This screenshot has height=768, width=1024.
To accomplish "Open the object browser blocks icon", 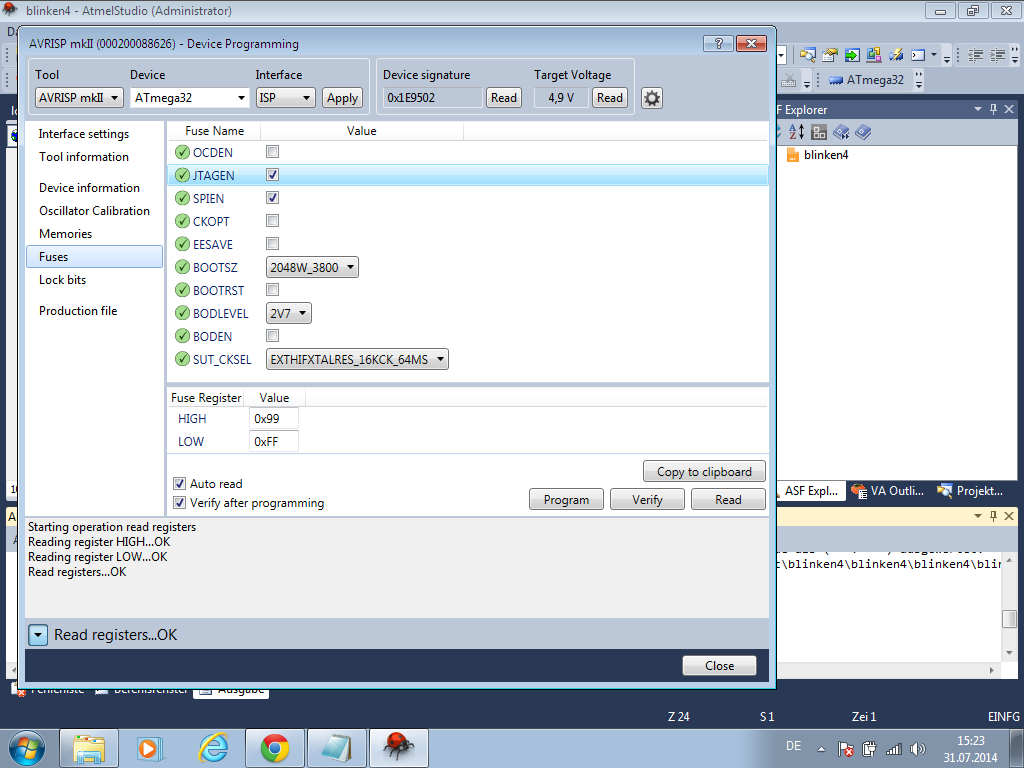I will tap(874, 55).
